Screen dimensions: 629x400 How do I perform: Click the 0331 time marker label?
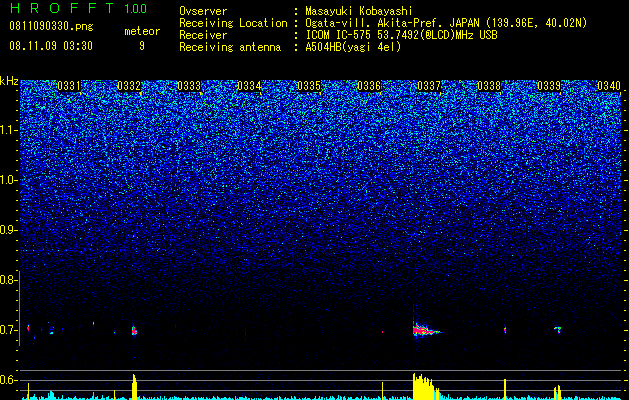coord(69,86)
